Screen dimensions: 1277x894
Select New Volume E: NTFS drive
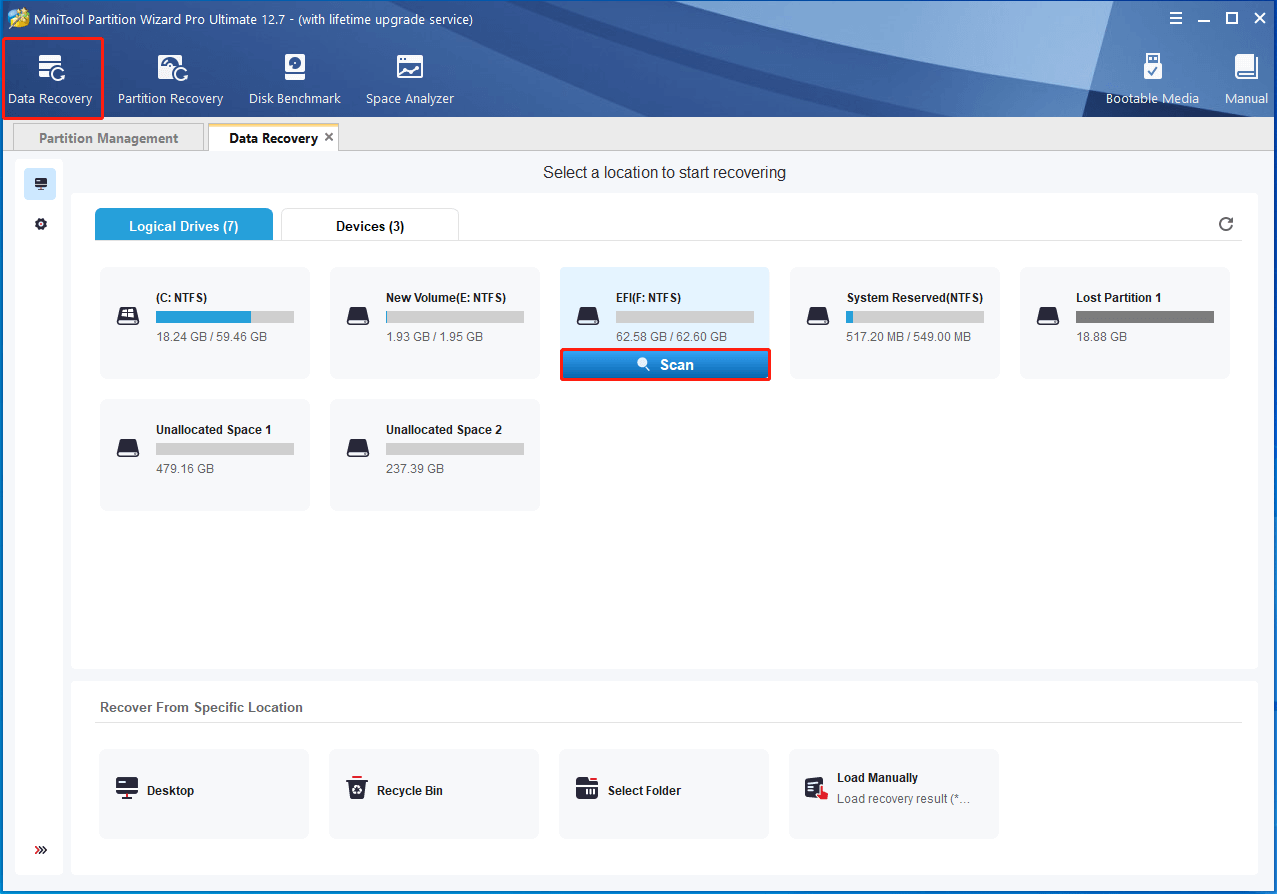pyautogui.click(x=435, y=323)
